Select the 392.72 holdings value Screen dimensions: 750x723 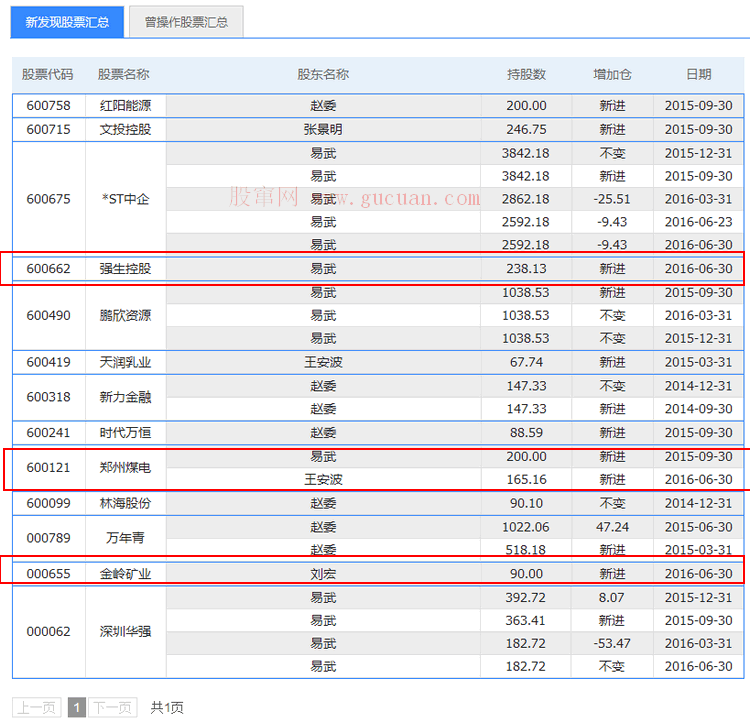click(x=526, y=598)
